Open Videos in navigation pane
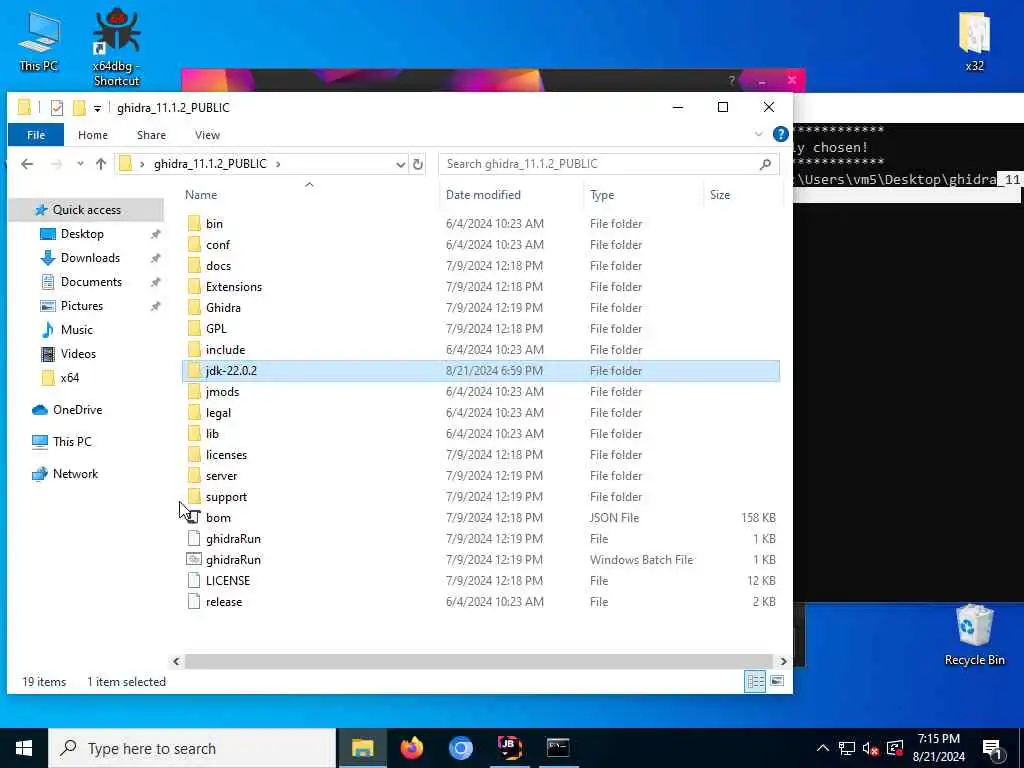 tap(78, 354)
